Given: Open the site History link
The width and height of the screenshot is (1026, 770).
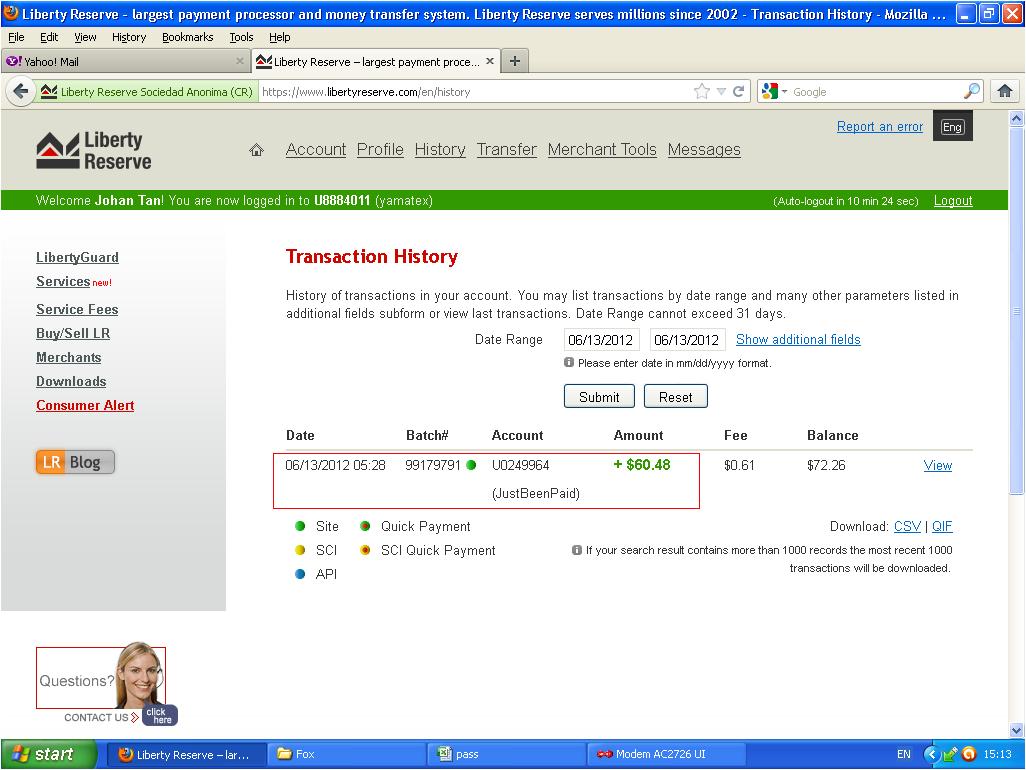Looking at the screenshot, I should [x=440, y=150].
